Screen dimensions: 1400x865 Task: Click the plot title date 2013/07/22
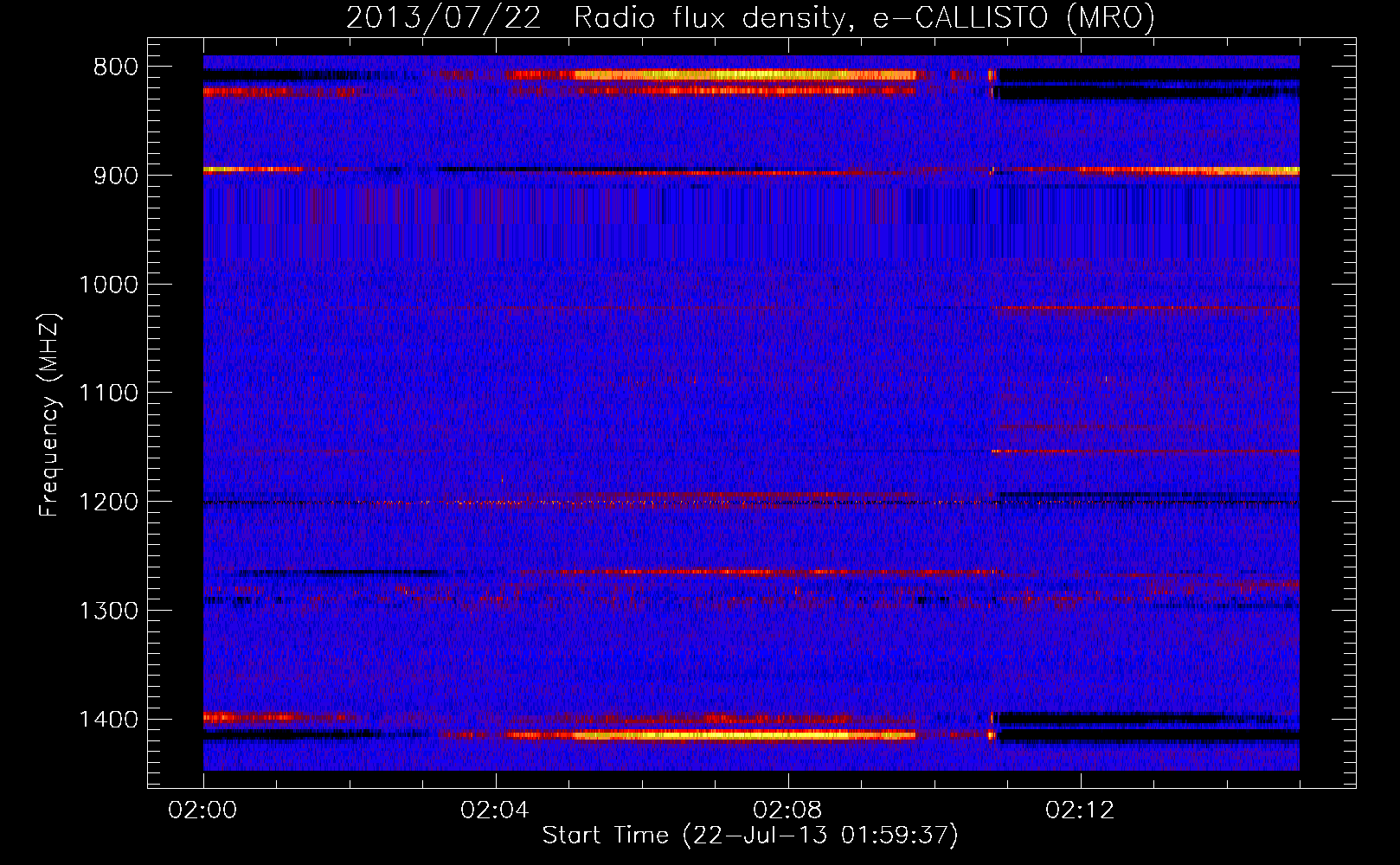click(444, 17)
